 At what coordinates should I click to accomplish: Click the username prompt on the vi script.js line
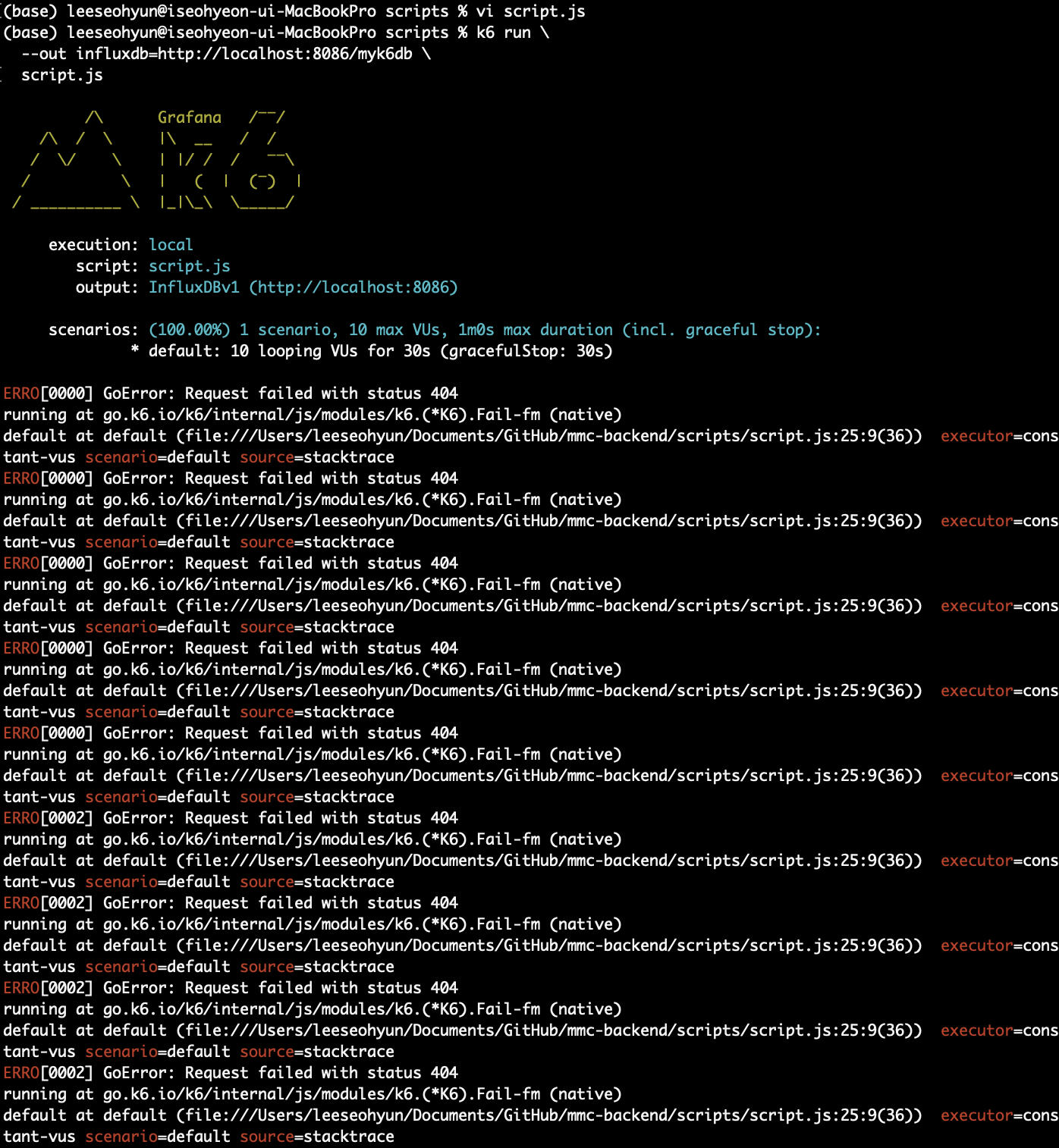[x=222, y=11]
